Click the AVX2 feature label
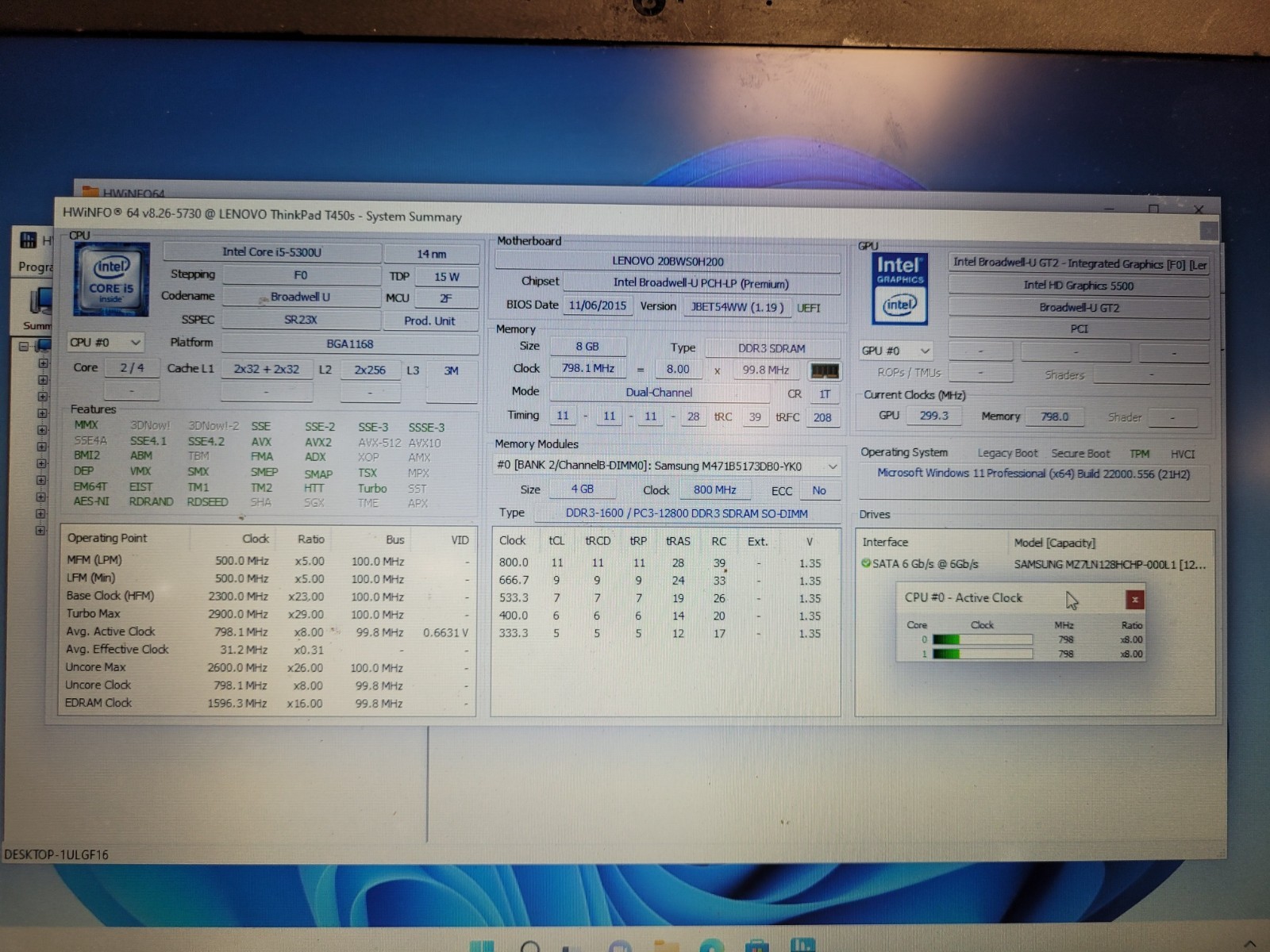The height and width of the screenshot is (952, 1270). point(318,442)
